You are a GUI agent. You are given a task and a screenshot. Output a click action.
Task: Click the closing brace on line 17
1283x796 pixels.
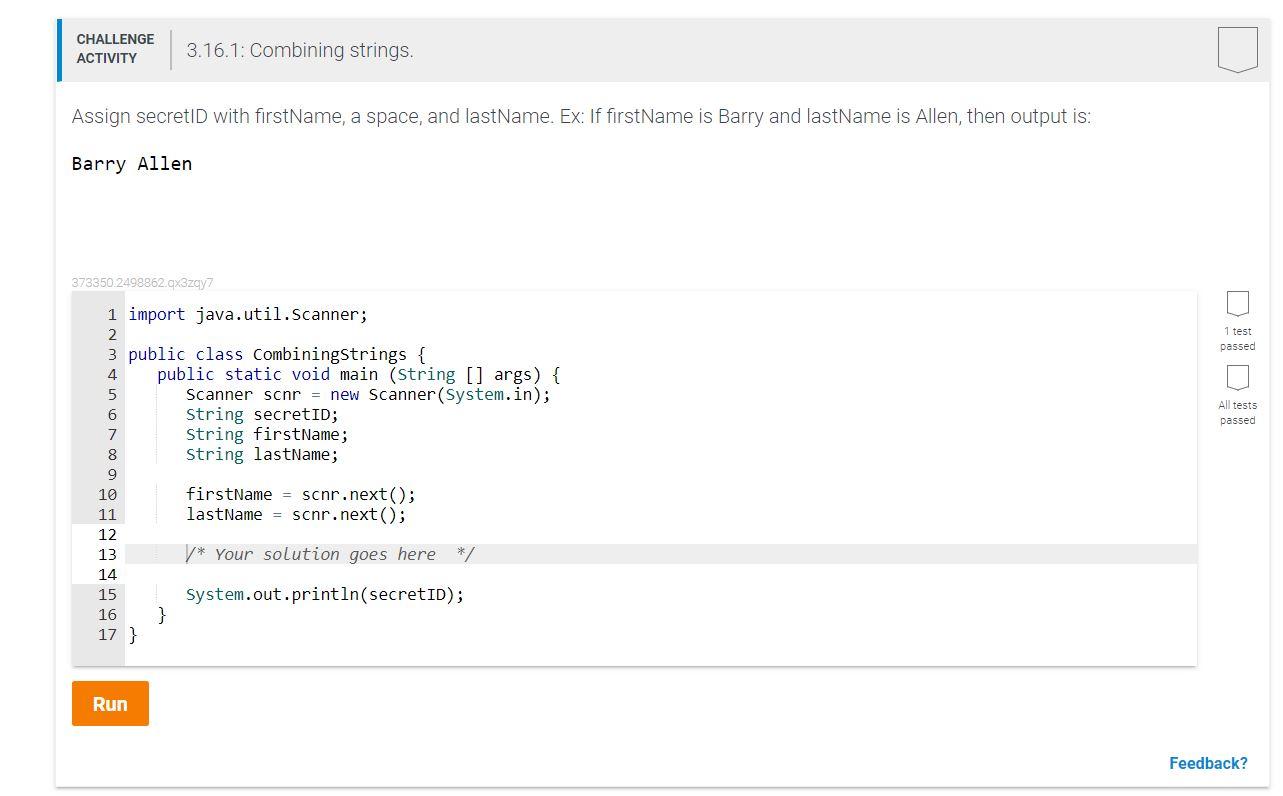click(133, 634)
